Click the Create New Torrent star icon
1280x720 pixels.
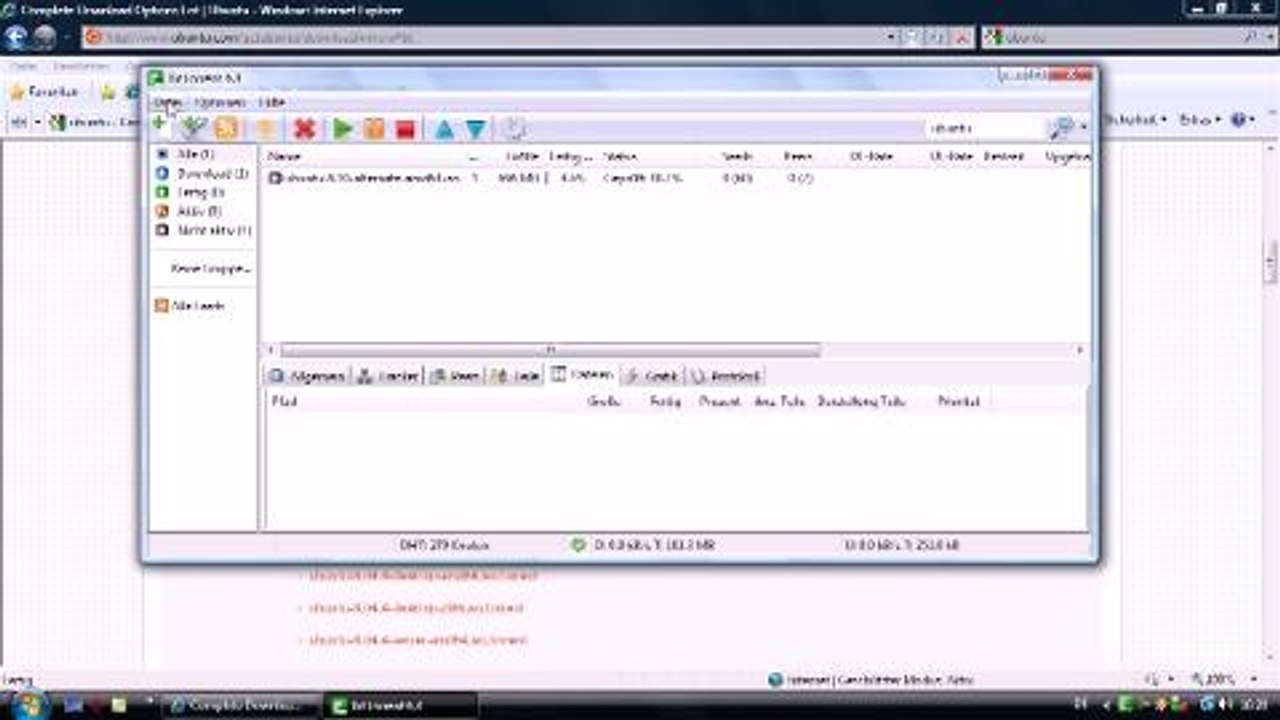pos(264,128)
